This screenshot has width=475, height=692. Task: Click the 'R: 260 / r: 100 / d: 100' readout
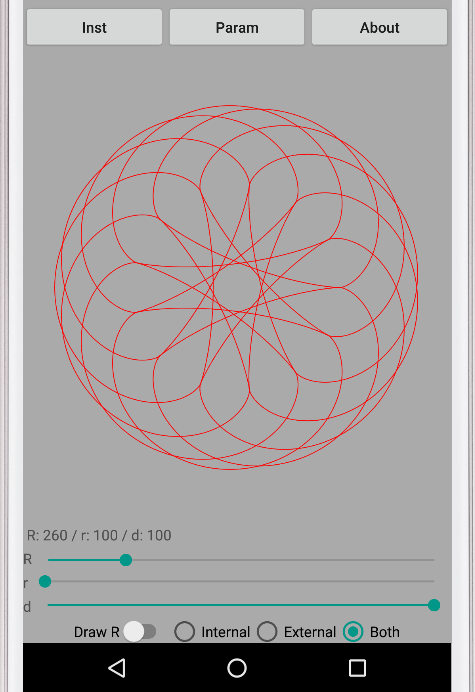[x=99, y=535]
